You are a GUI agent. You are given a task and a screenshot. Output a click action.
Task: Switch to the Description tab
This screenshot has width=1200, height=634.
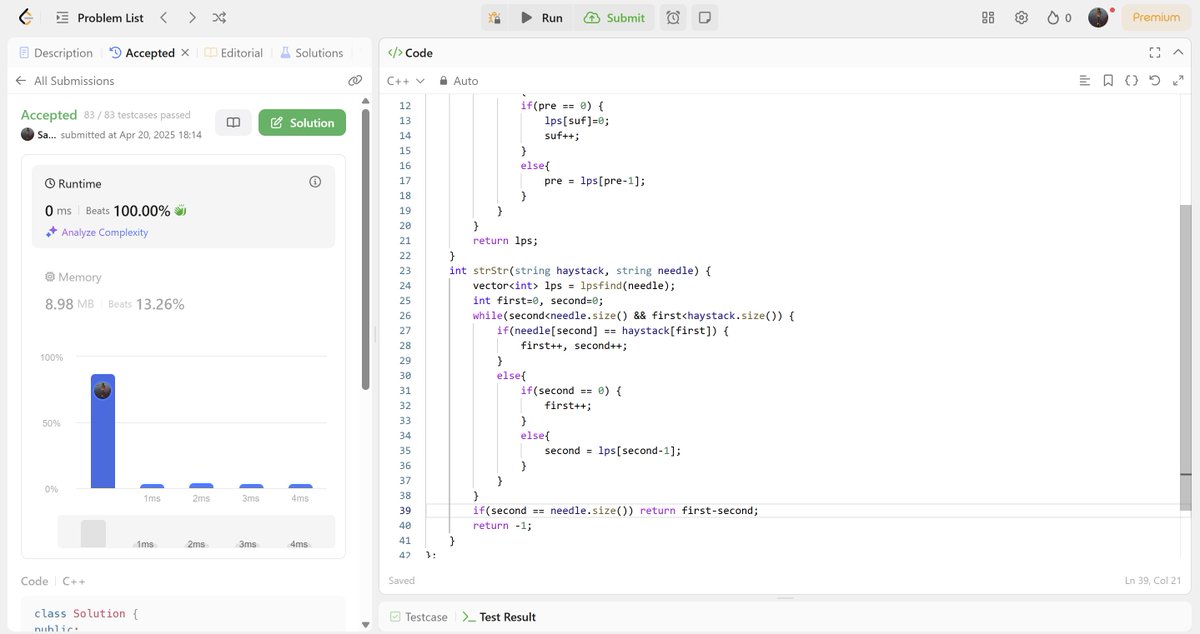[x=56, y=53]
